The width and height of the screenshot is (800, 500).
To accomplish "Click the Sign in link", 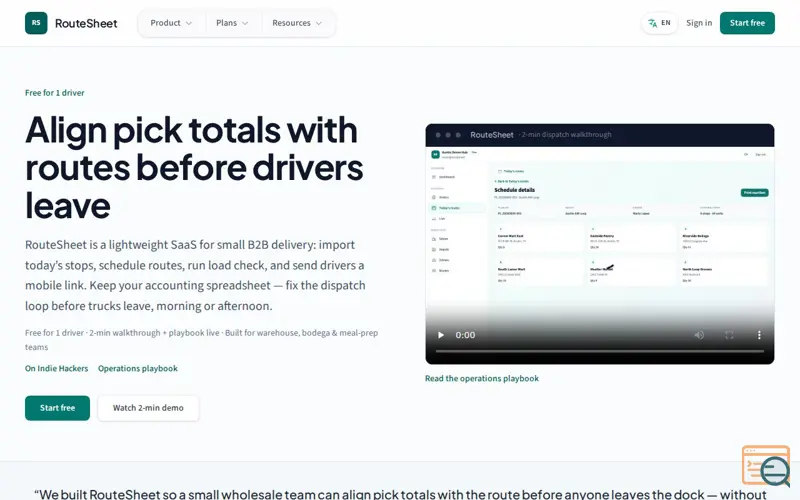I will pos(698,23).
